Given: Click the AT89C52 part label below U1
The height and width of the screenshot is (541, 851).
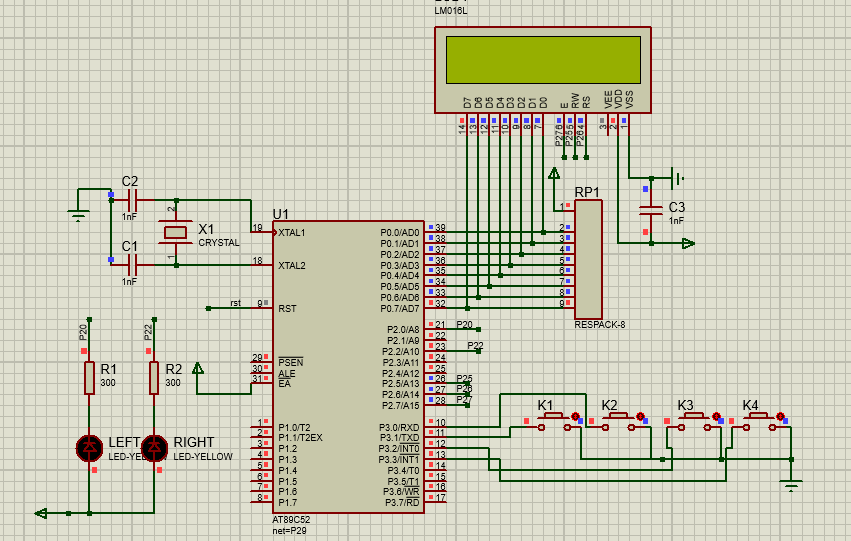Looking at the screenshot, I should pyautogui.click(x=291, y=520).
